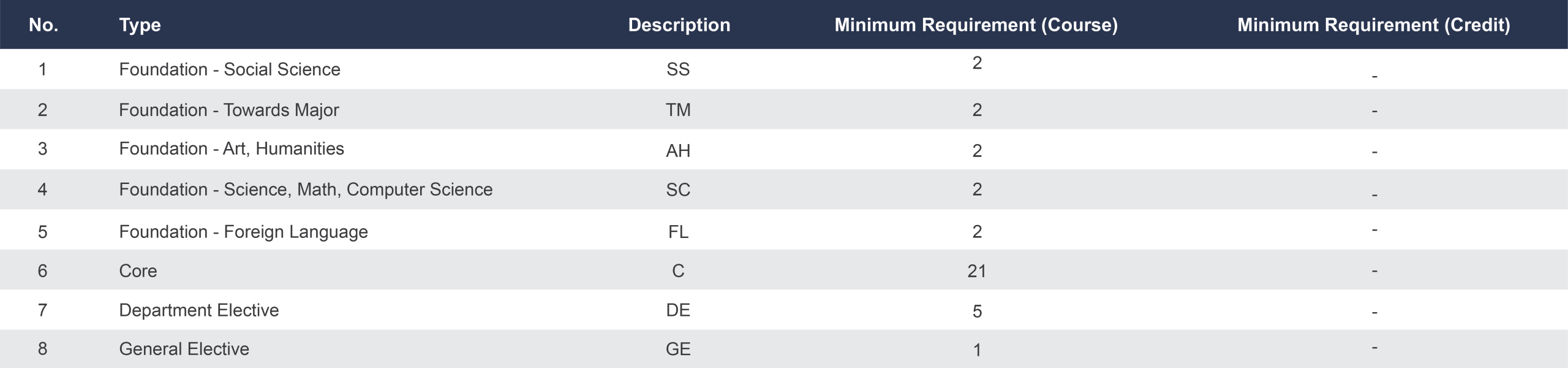The width and height of the screenshot is (1568, 368).
Task: Click the "Minimum Requirement (Credit)" header
Action: [x=1373, y=25]
